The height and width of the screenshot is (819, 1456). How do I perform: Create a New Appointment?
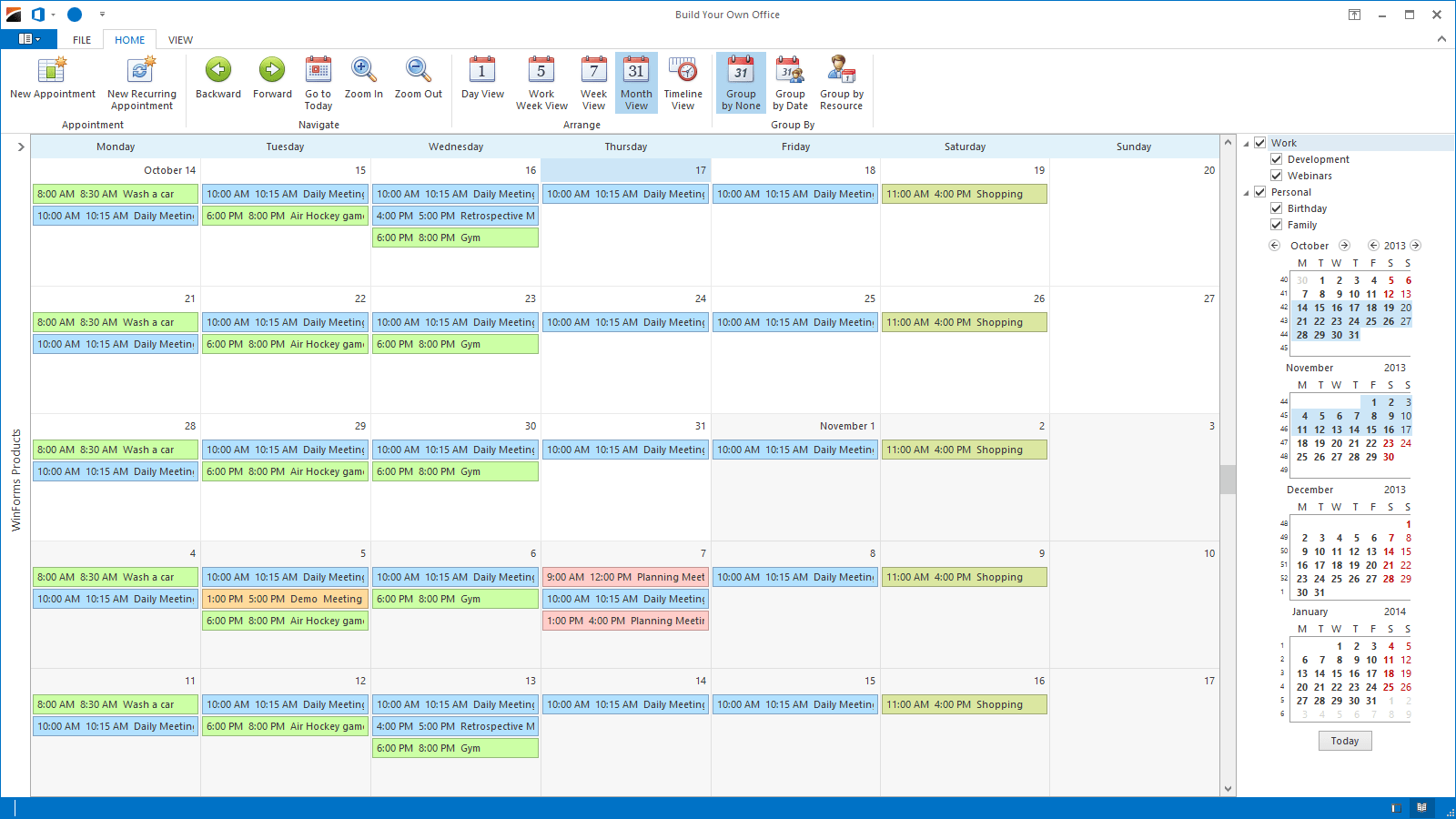pos(53,78)
